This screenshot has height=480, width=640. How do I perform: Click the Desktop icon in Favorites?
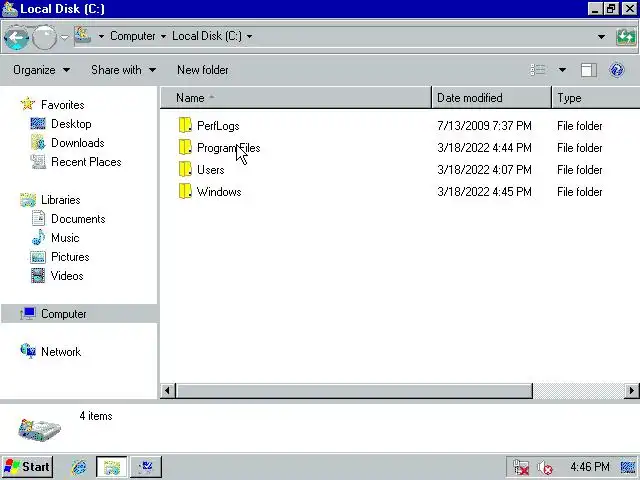tap(38, 123)
